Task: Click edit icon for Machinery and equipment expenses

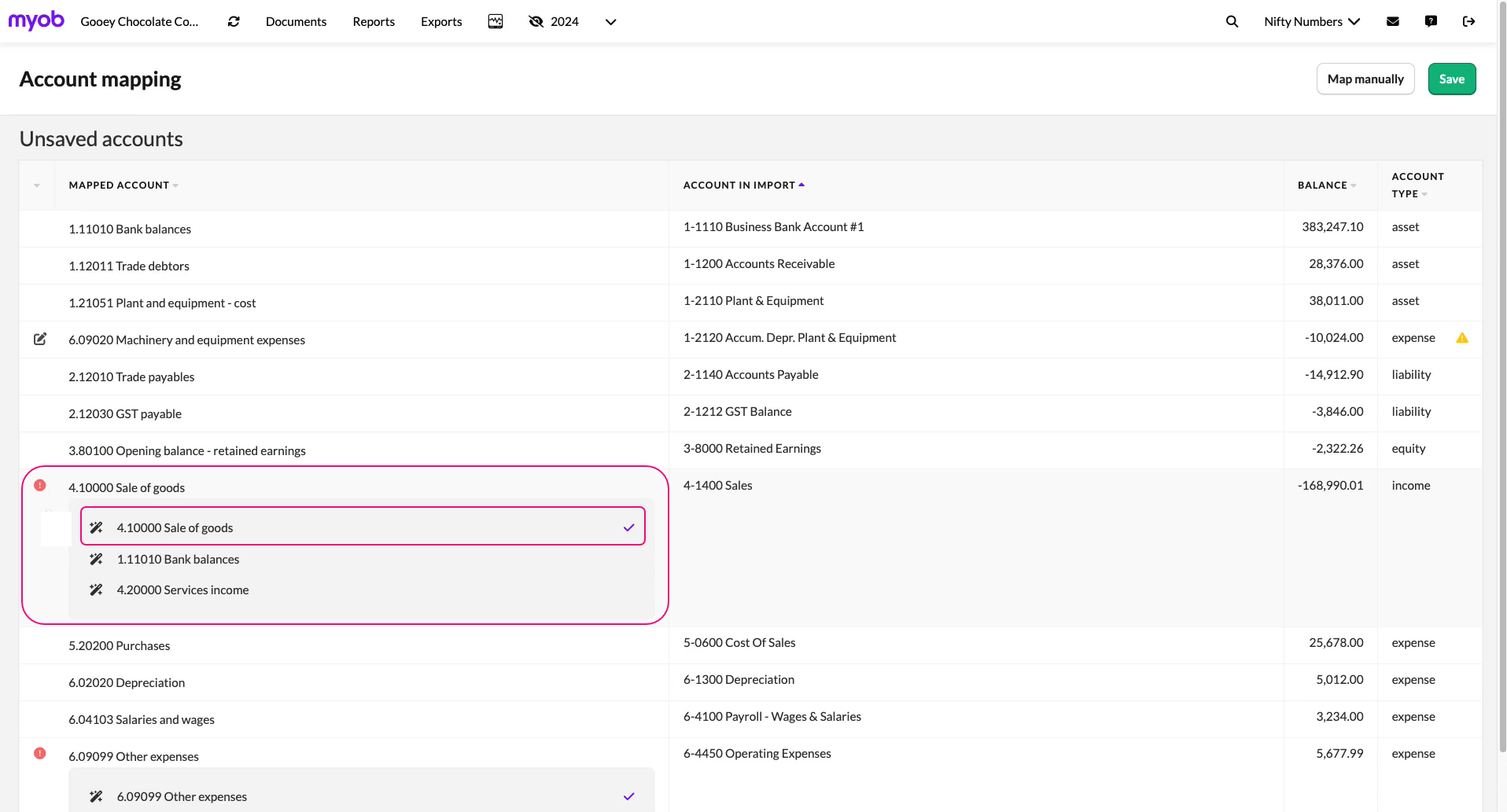Action: (x=40, y=340)
